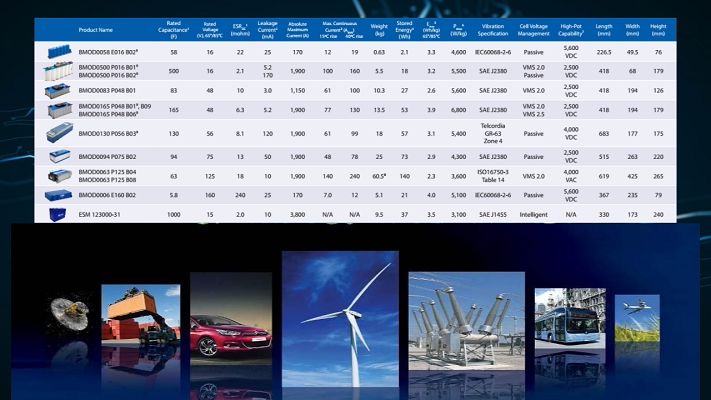Click the 6,800 W/kg power value

coord(458,110)
